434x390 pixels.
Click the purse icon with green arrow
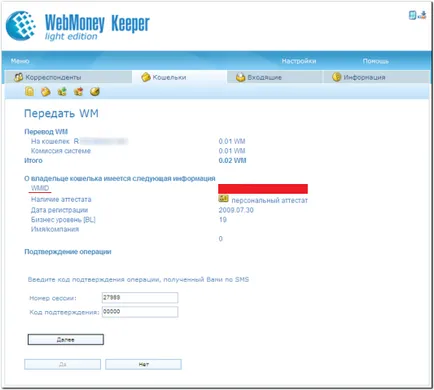point(62,91)
